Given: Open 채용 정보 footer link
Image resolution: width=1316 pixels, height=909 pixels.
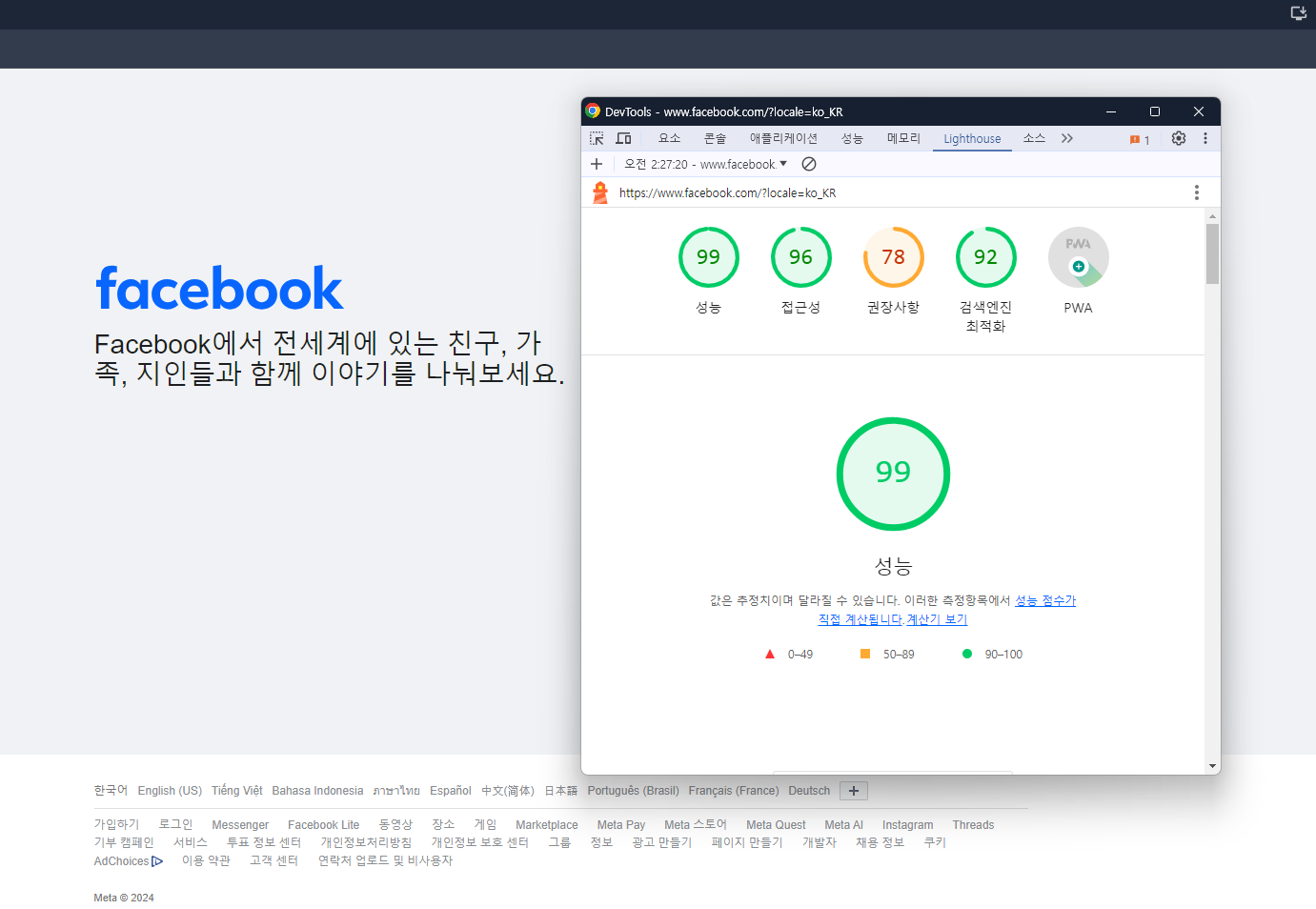Looking at the screenshot, I should (x=880, y=843).
